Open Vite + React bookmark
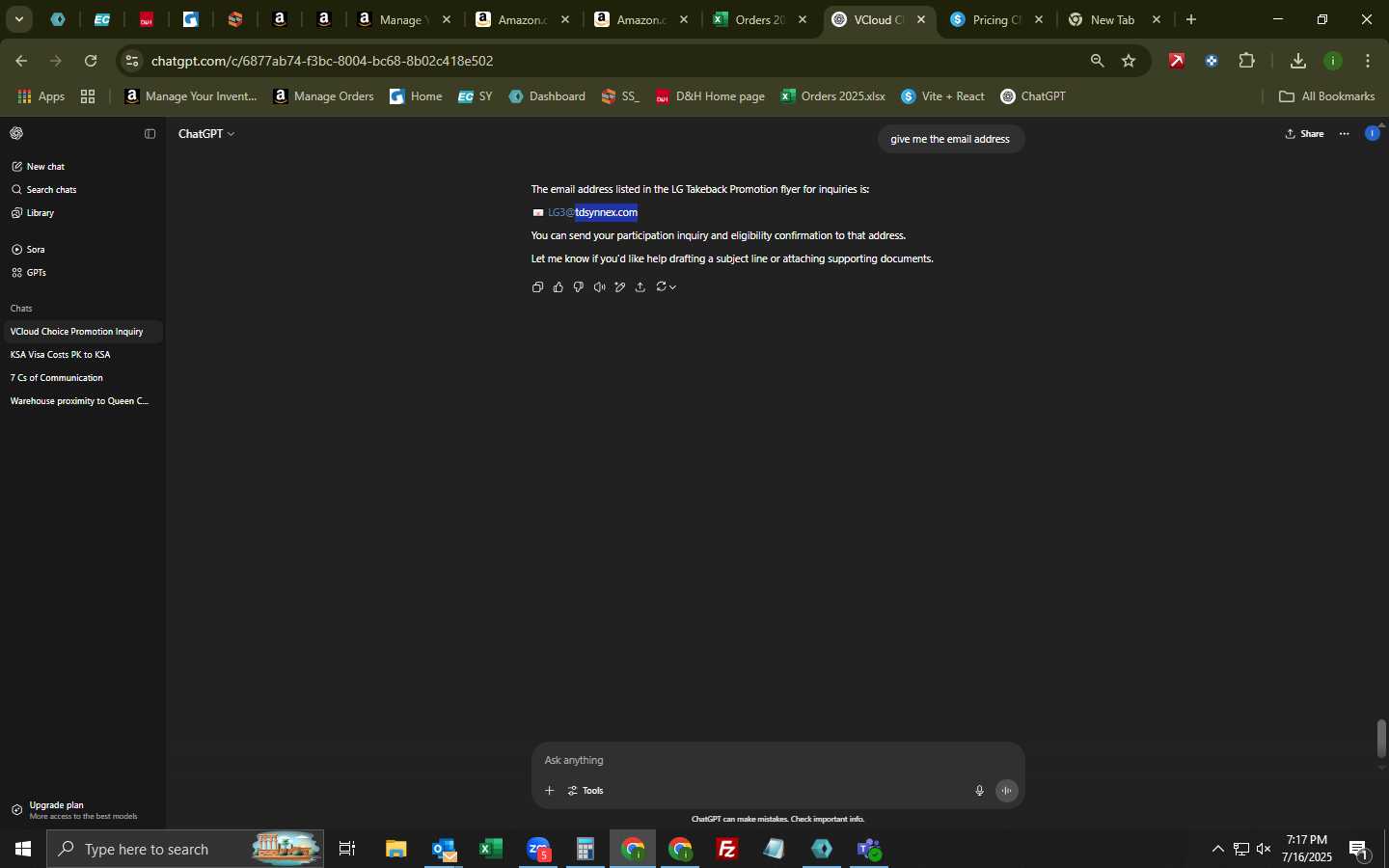 click(x=943, y=96)
